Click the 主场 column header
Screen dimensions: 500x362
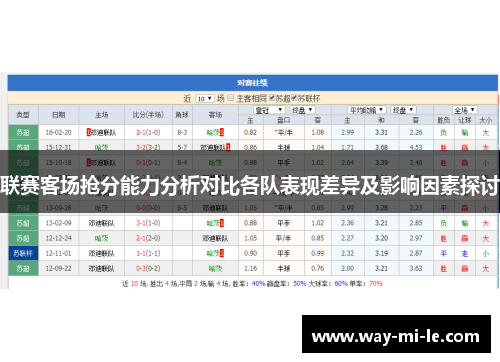click(x=102, y=115)
